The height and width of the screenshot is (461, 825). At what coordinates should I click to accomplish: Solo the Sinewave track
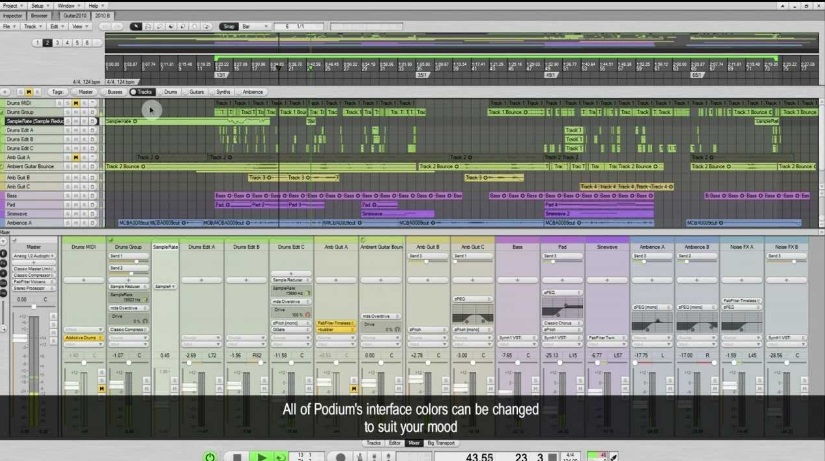click(67, 214)
